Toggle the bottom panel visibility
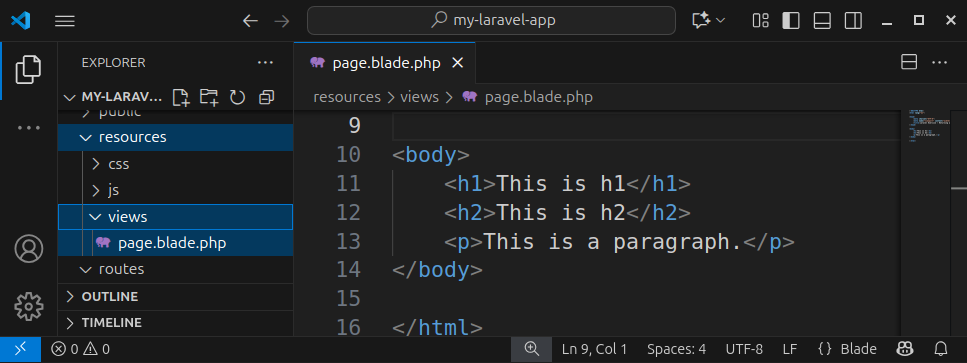This screenshot has width=967, height=363. [x=822, y=21]
